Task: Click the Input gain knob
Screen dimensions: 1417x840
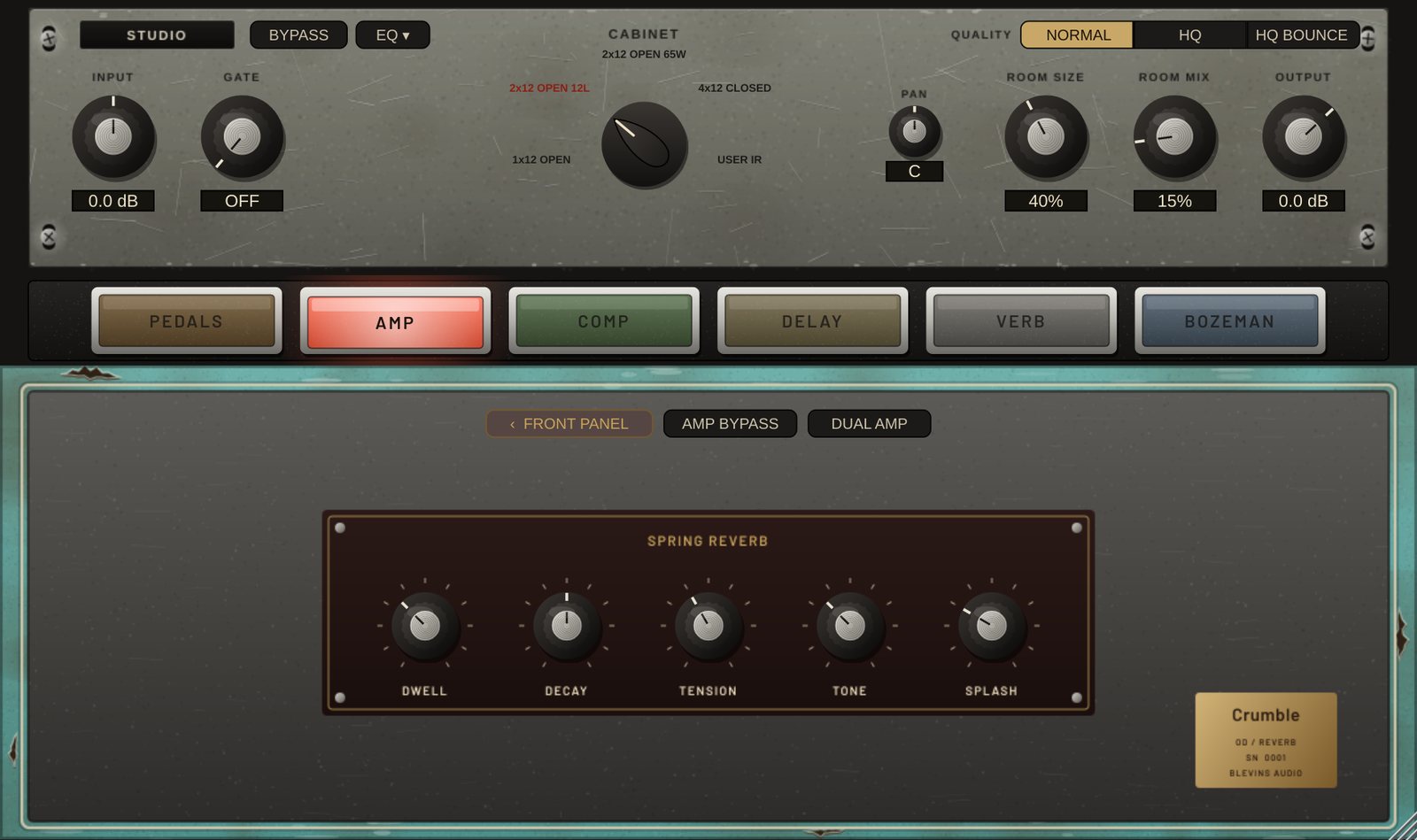Action: click(x=113, y=137)
